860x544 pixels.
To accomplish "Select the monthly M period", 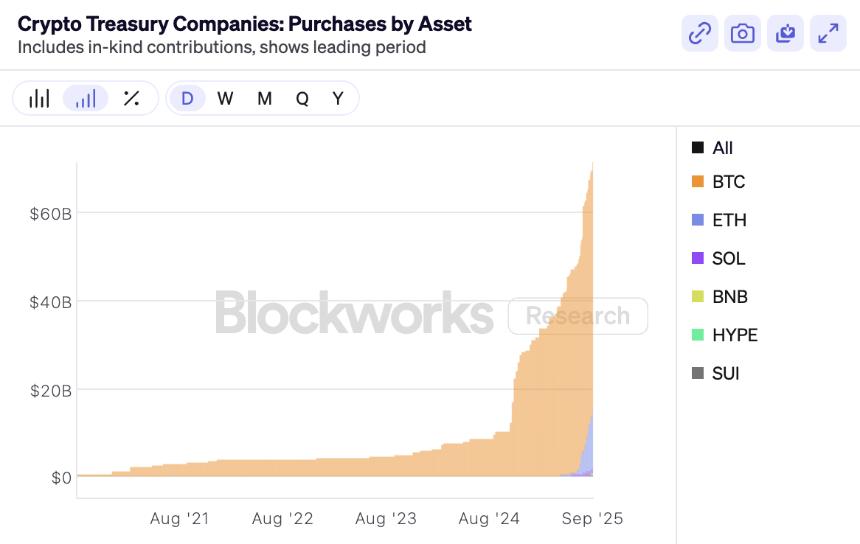I will pos(264,98).
